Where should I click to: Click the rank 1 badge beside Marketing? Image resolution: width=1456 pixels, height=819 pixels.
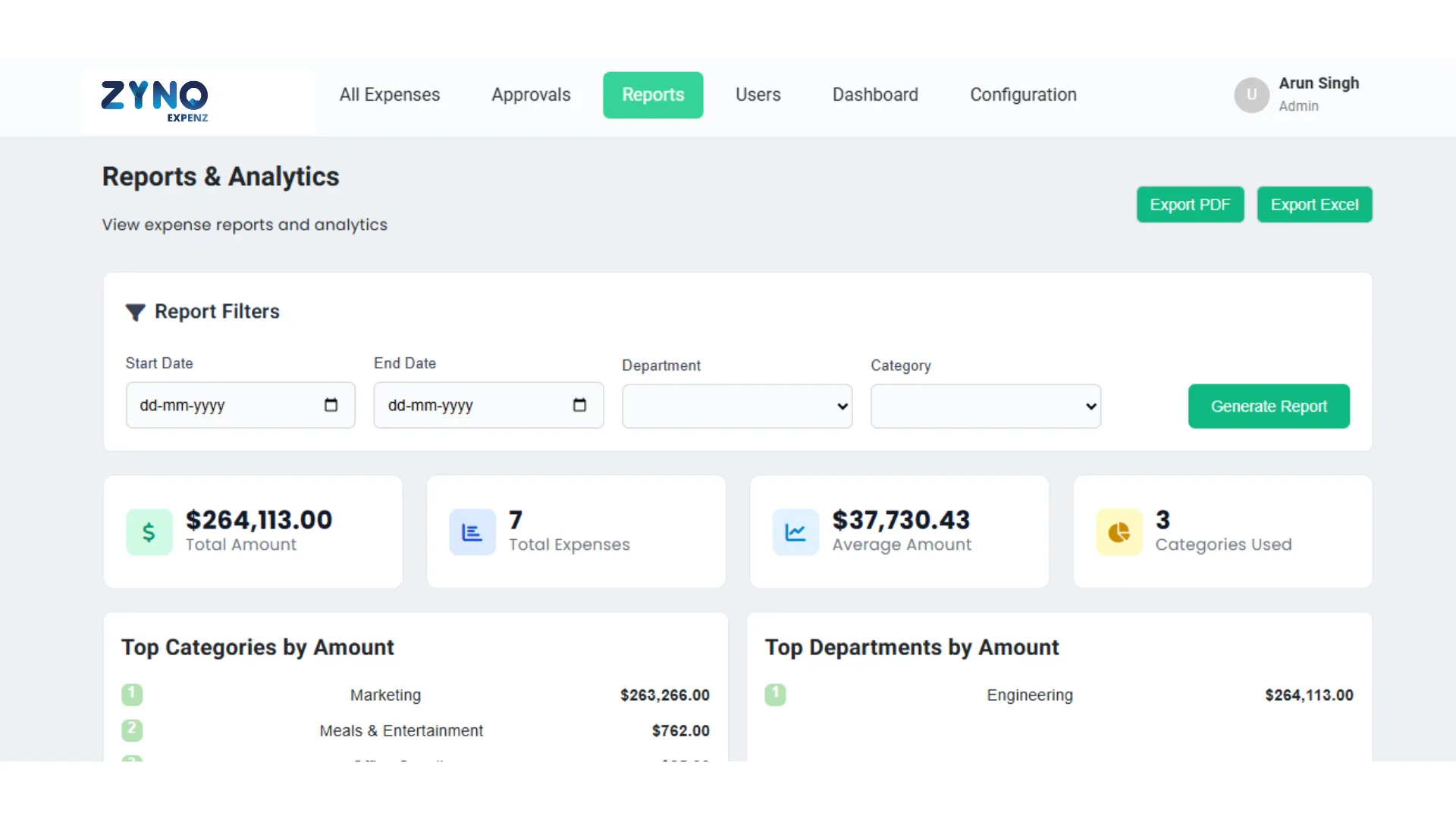132,695
